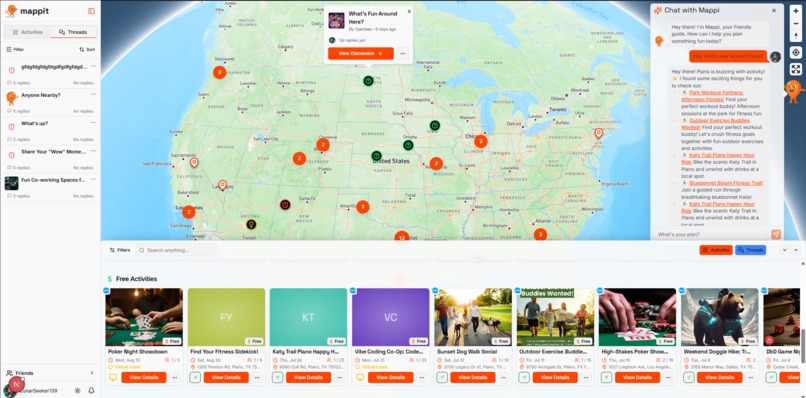This screenshot has width=806, height=398.
Task: Collapse bottom panel with down chevron
Action: point(784,250)
